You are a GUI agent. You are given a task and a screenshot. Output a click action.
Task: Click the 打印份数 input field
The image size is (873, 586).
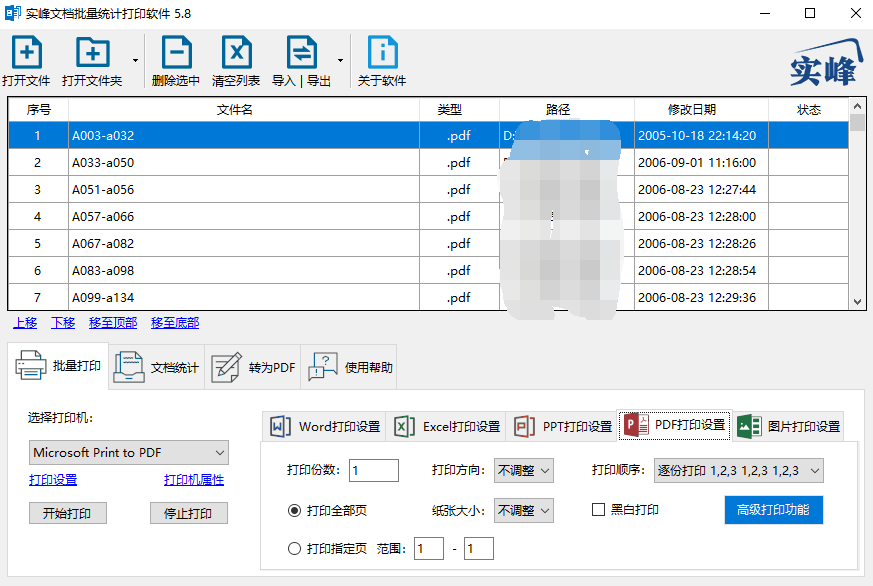click(374, 470)
